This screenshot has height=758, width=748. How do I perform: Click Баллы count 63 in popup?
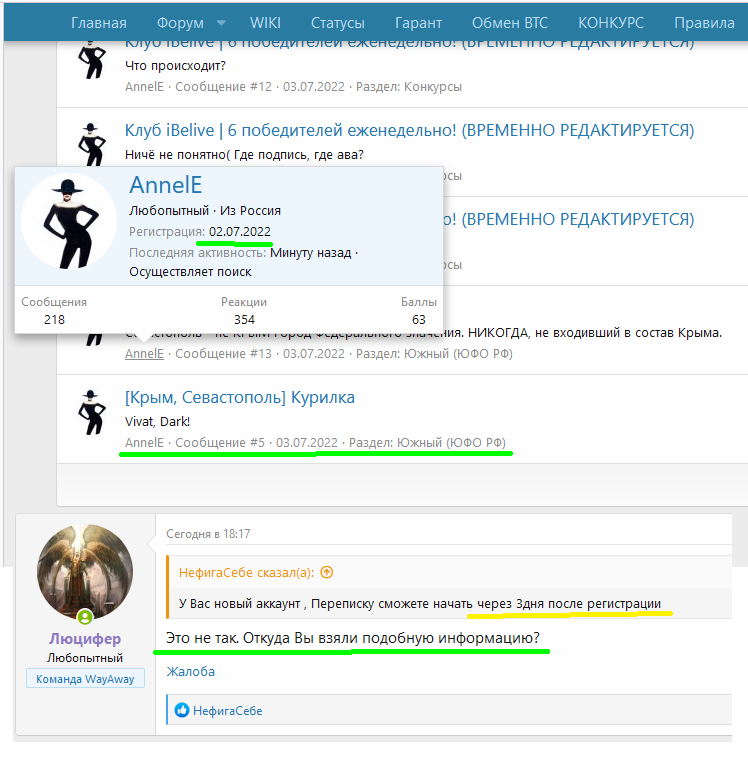pyautogui.click(x=419, y=320)
